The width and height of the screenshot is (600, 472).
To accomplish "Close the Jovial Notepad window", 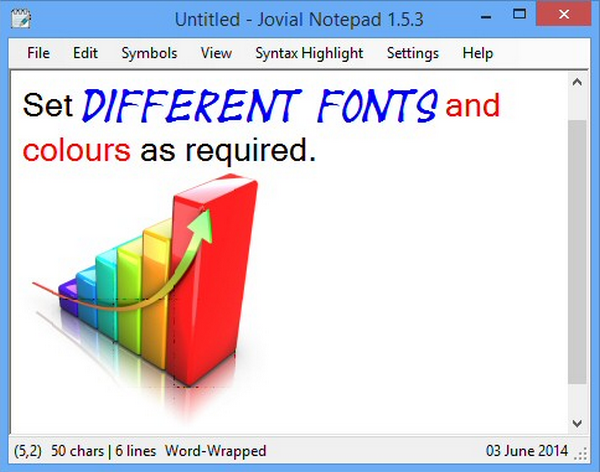I will pyautogui.click(x=564, y=15).
